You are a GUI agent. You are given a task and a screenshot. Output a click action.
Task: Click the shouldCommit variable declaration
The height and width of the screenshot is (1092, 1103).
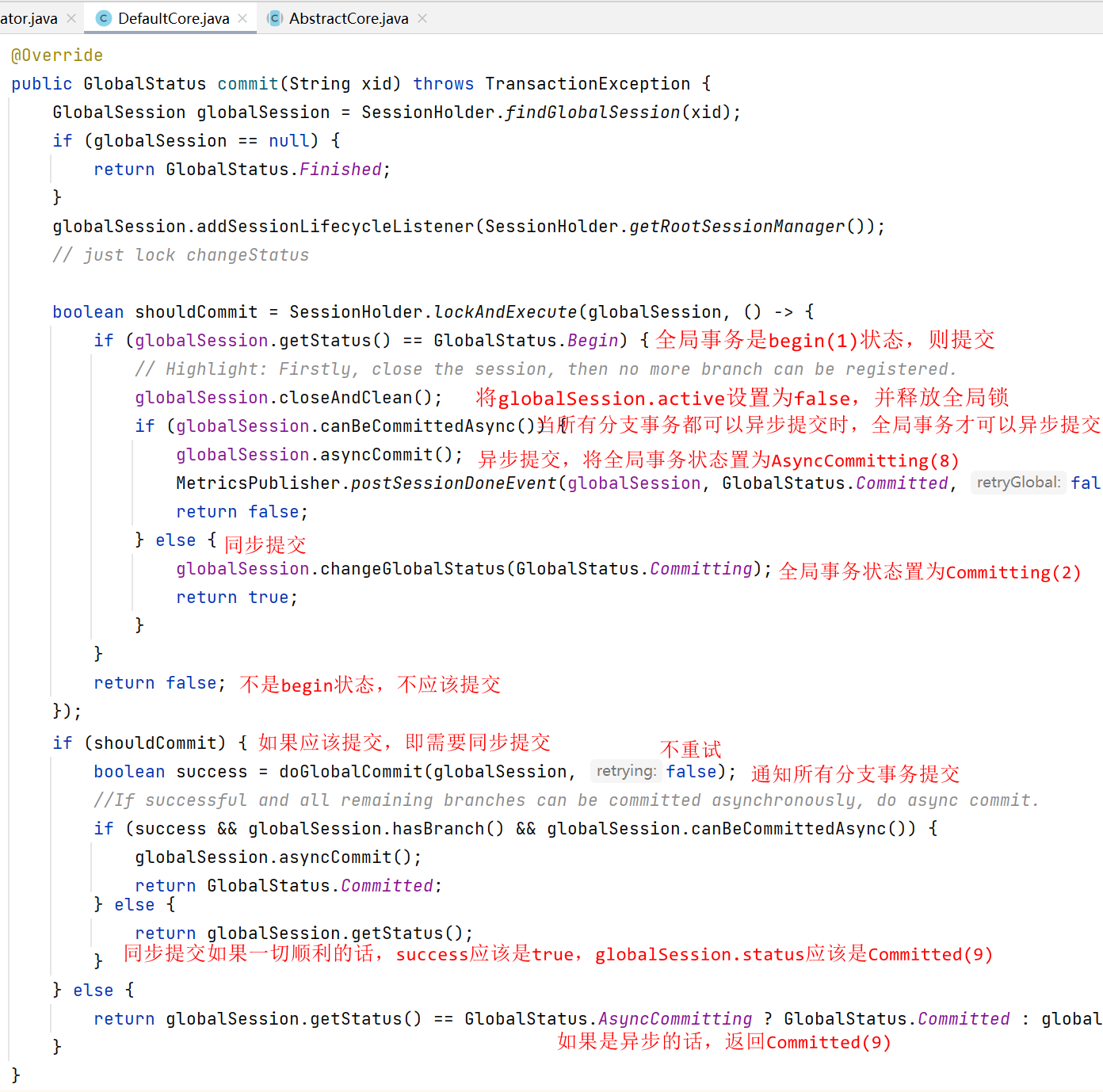point(197,312)
